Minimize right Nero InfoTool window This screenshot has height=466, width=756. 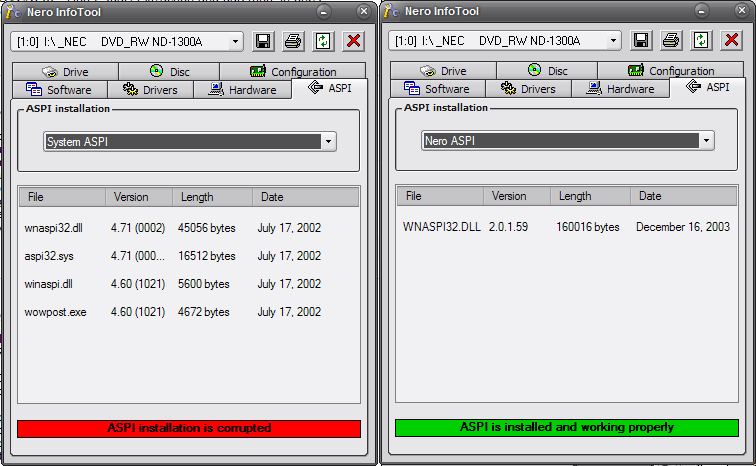[702, 11]
